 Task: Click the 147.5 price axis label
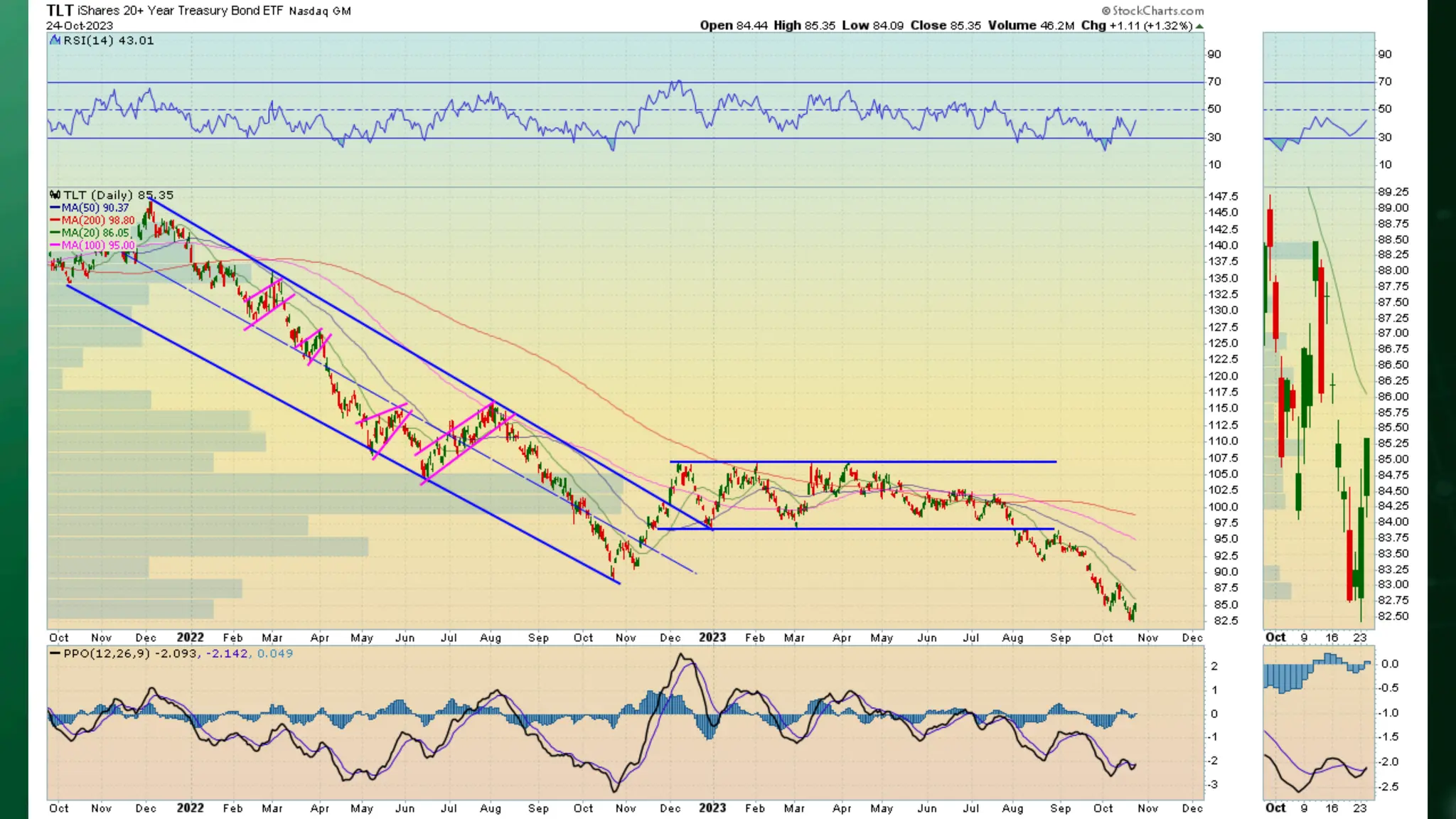click(1223, 196)
